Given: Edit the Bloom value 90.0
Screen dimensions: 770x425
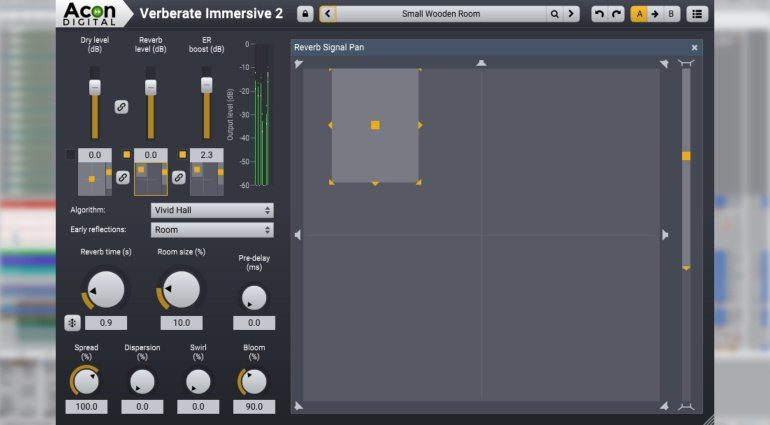Looking at the screenshot, I should click(x=254, y=407).
